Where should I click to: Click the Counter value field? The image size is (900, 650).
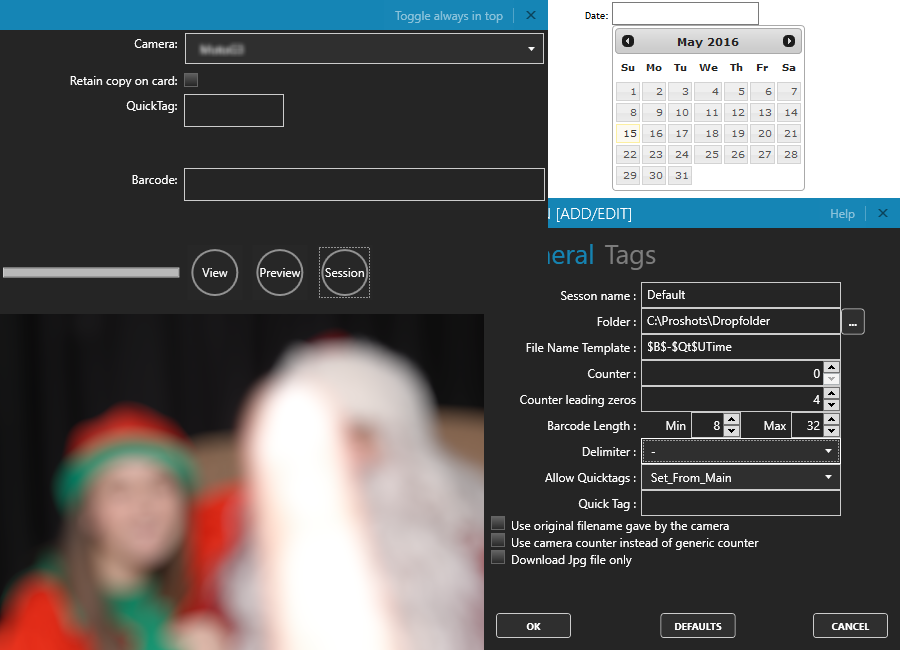(732, 373)
